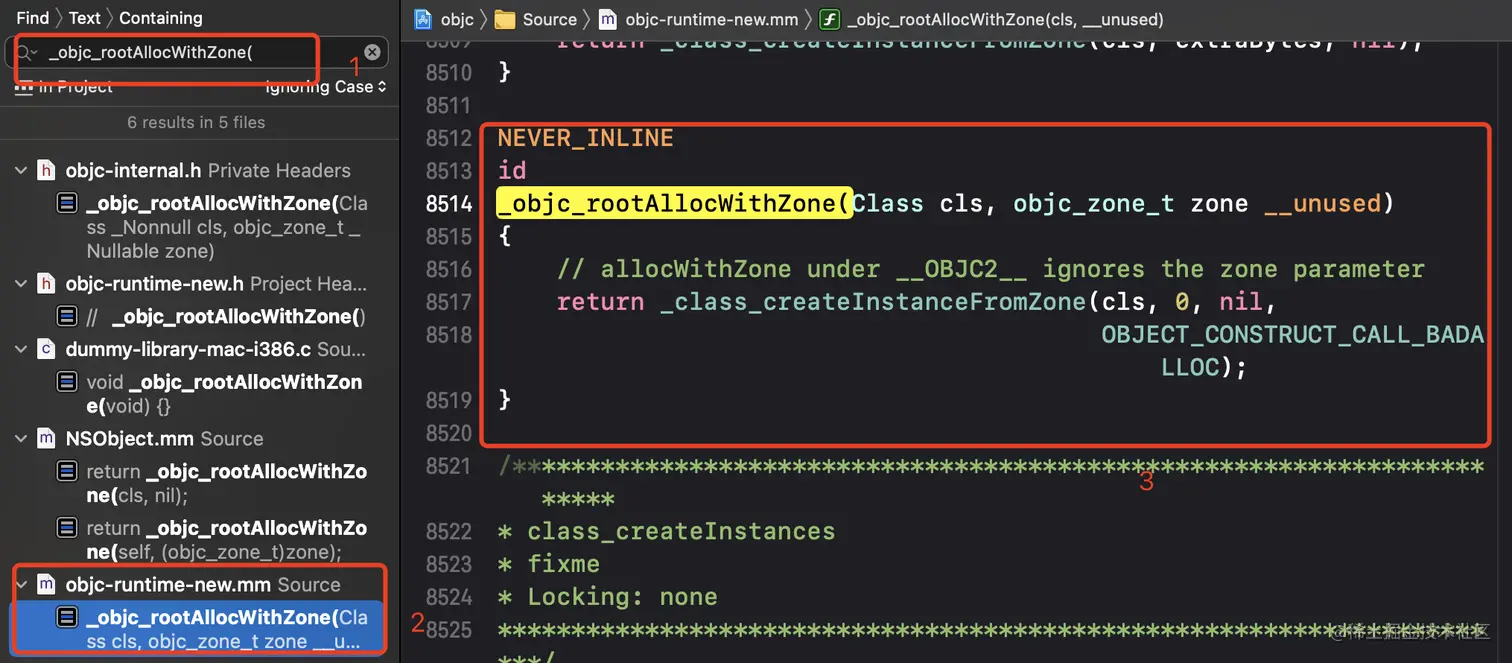This screenshot has height=663, width=1512.
Task: Click the id return type on line 8513
Action: tap(512, 171)
